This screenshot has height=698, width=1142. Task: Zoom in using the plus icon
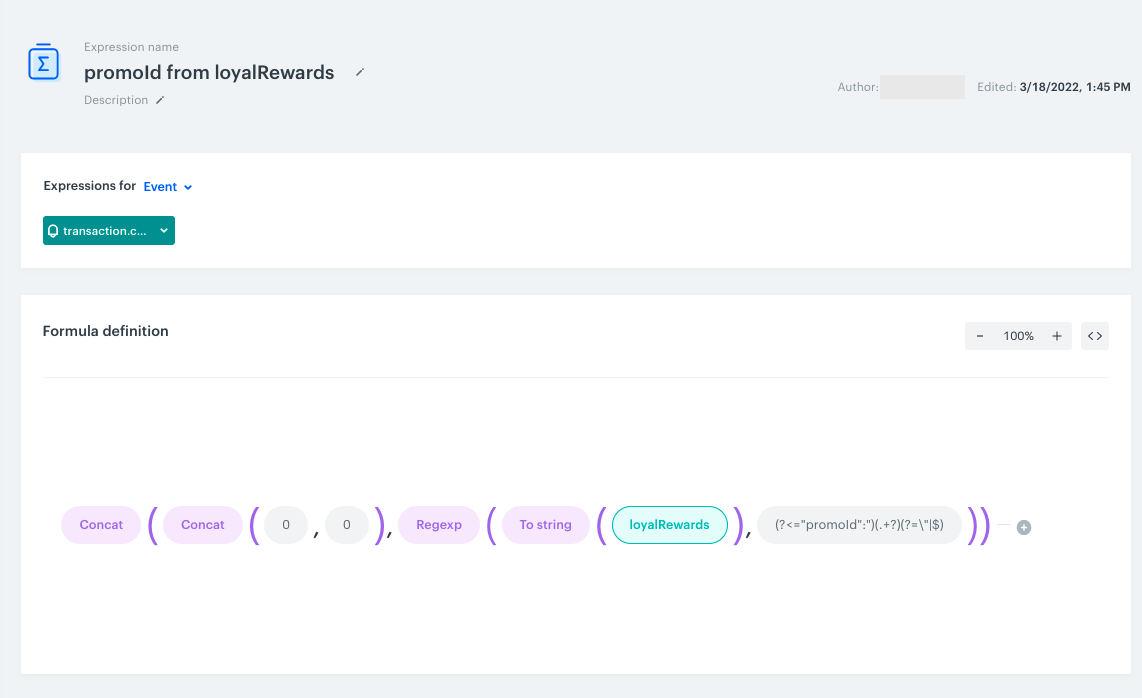coord(1056,335)
